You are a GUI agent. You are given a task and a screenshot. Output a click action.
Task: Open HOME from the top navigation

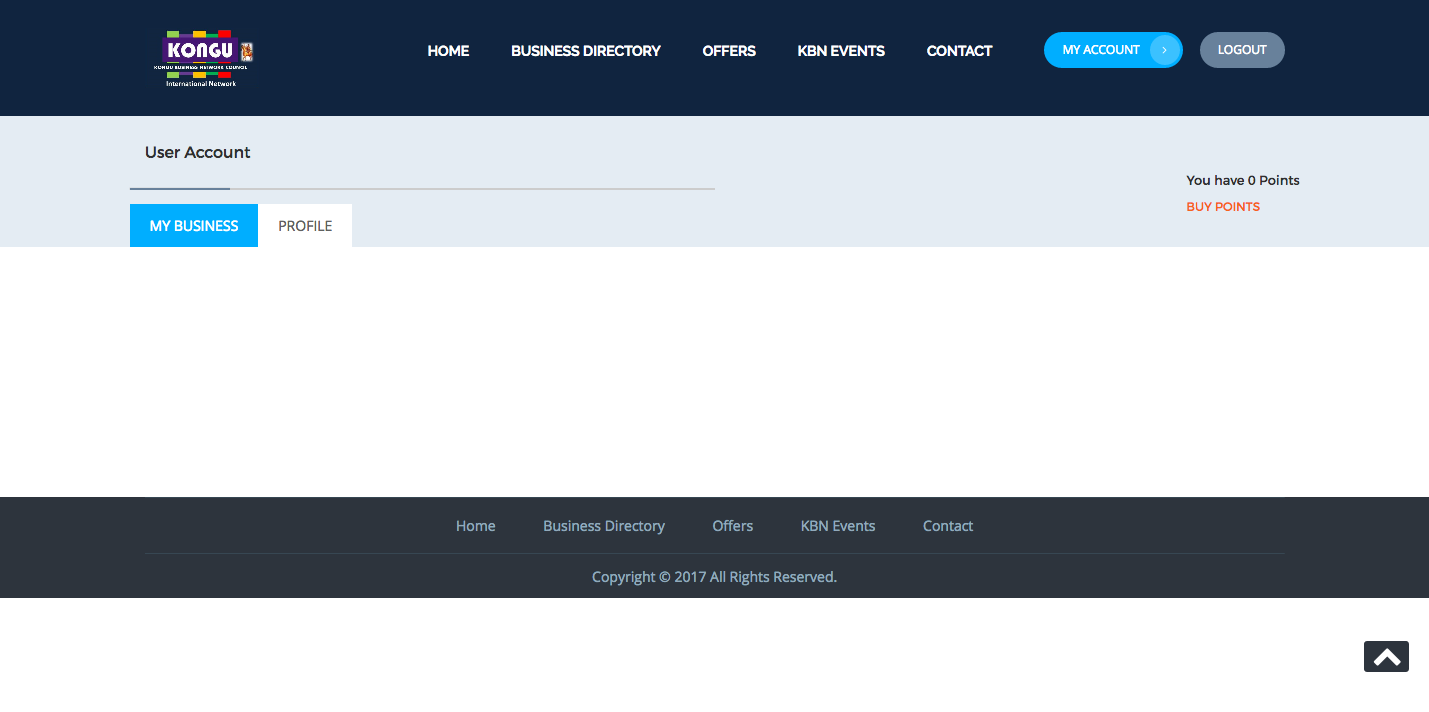(x=448, y=50)
